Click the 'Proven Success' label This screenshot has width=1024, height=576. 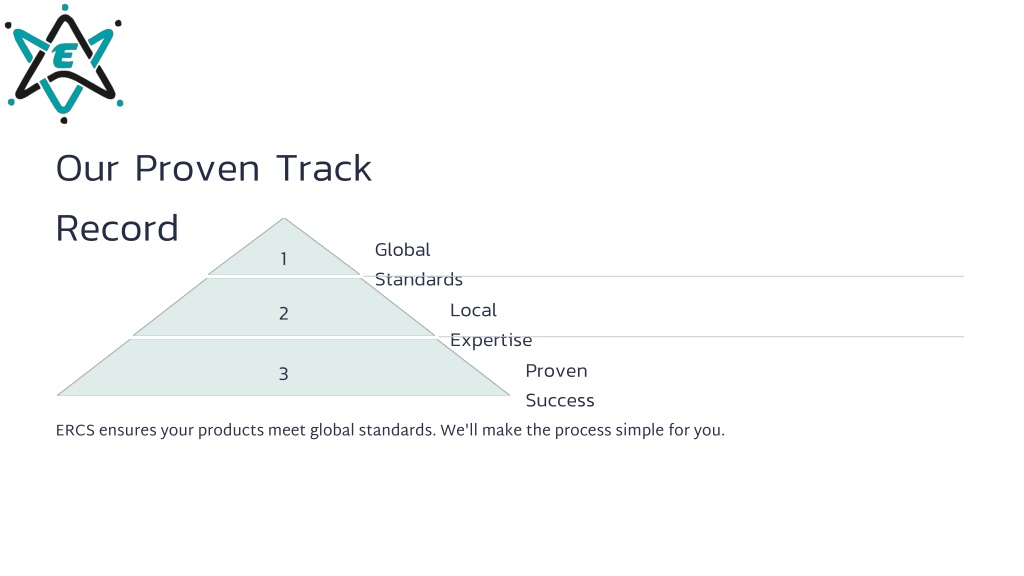point(560,385)
